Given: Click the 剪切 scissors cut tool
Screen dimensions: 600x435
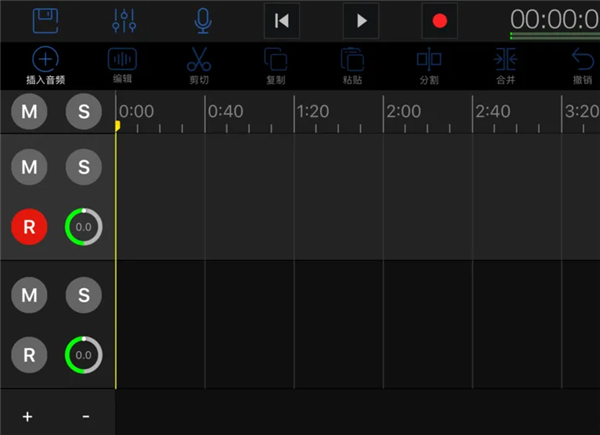Looking at the screenshot, I should pos(200,64).
